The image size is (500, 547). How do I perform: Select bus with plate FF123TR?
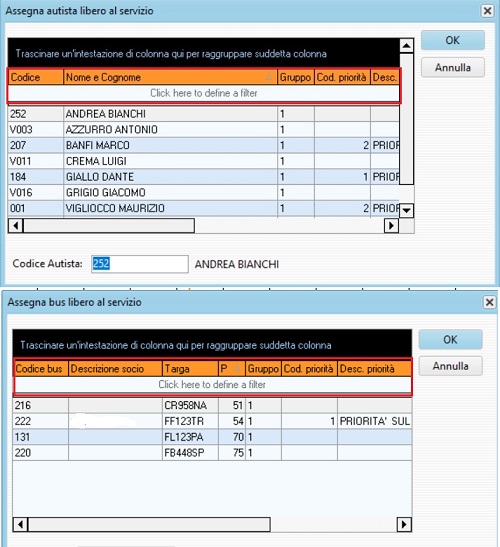[x=212, y=421]
